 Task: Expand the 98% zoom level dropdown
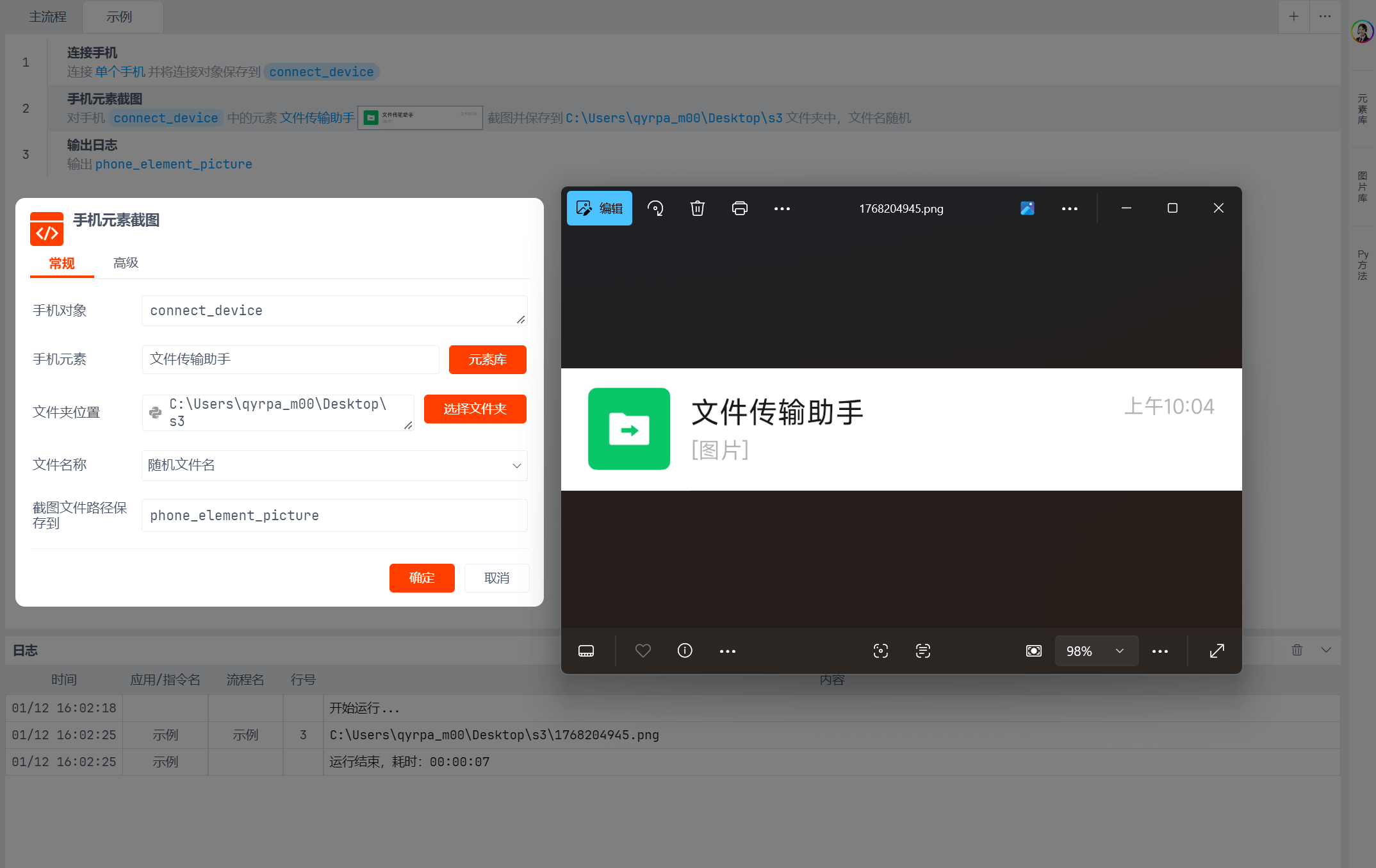[1120, 651]
